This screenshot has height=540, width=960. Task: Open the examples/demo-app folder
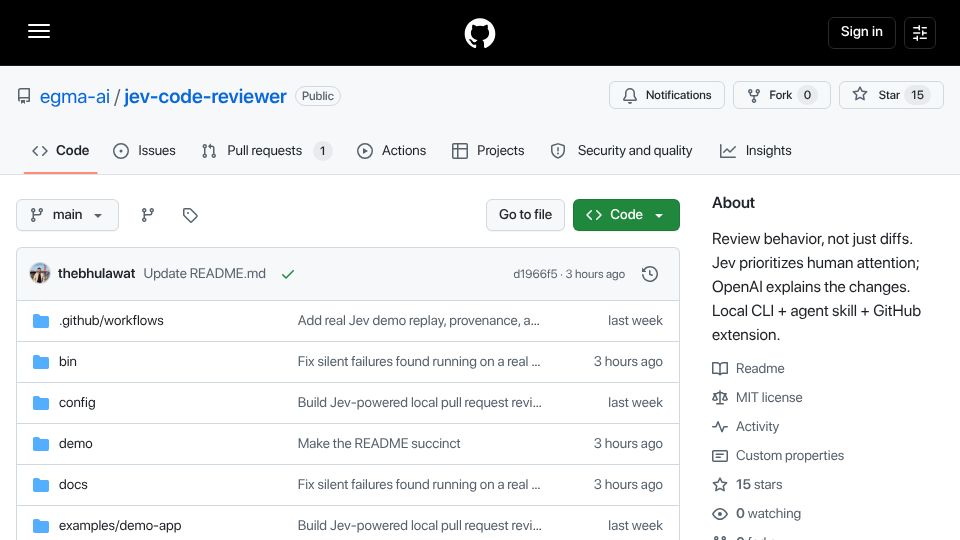120,526
